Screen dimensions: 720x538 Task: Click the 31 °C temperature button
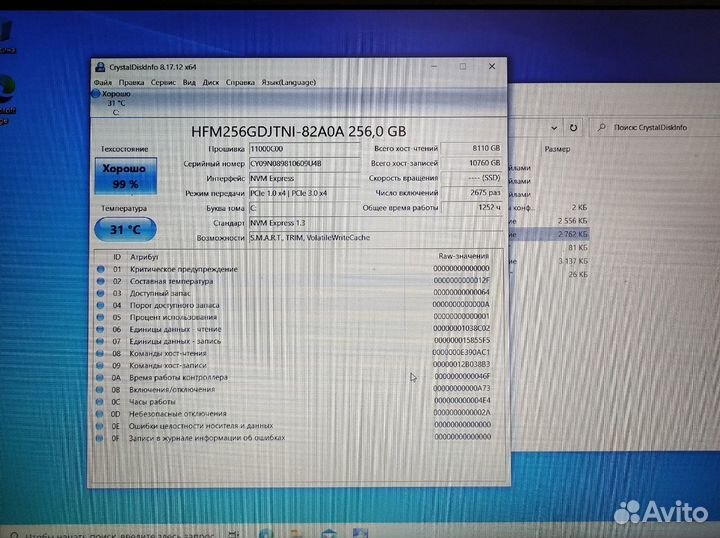click(125, 230)
